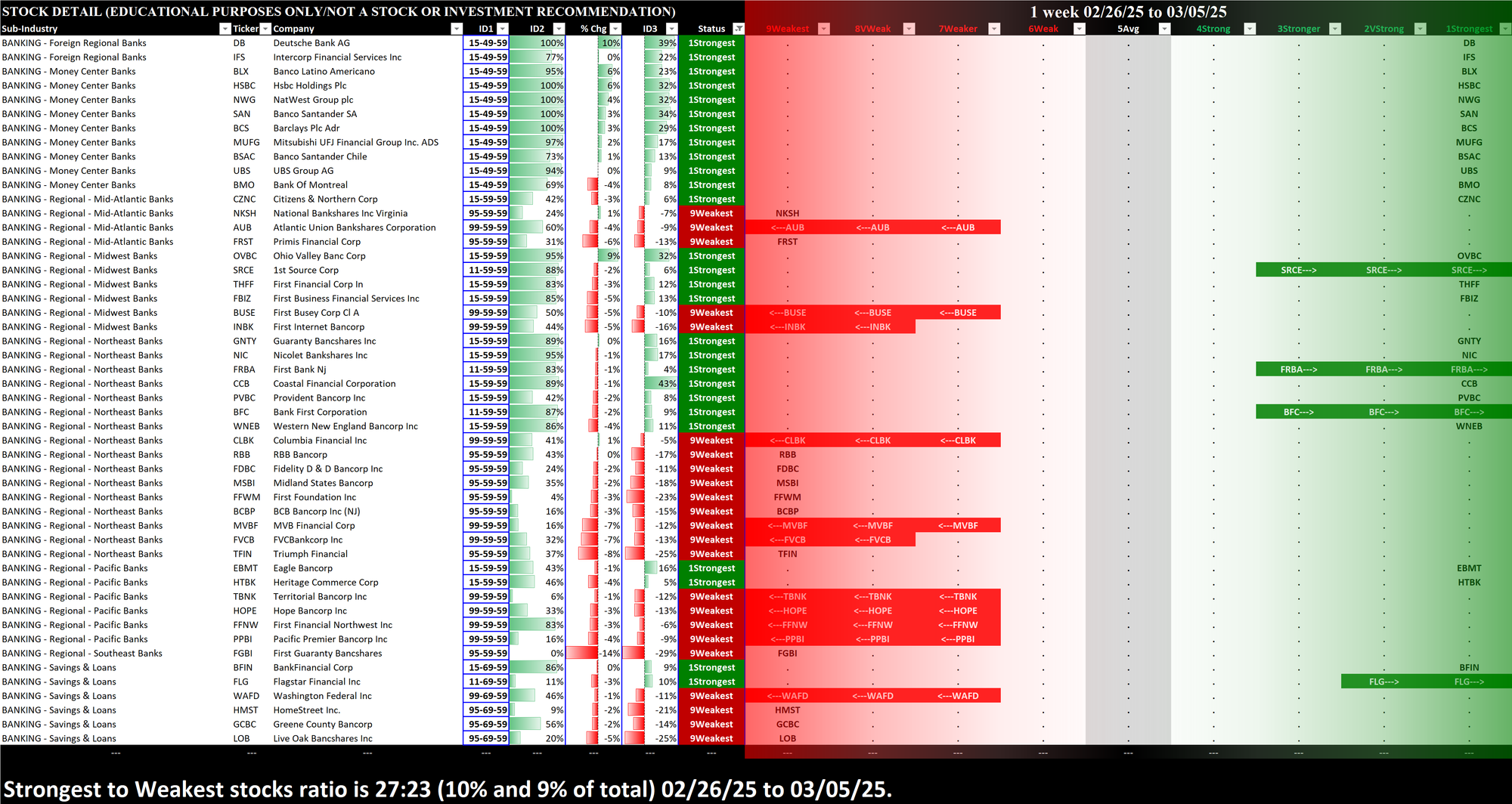Click the Status cell for Midland States Bancorp
Viewport: 1512px width, 804px height.
tap(711, 484)
